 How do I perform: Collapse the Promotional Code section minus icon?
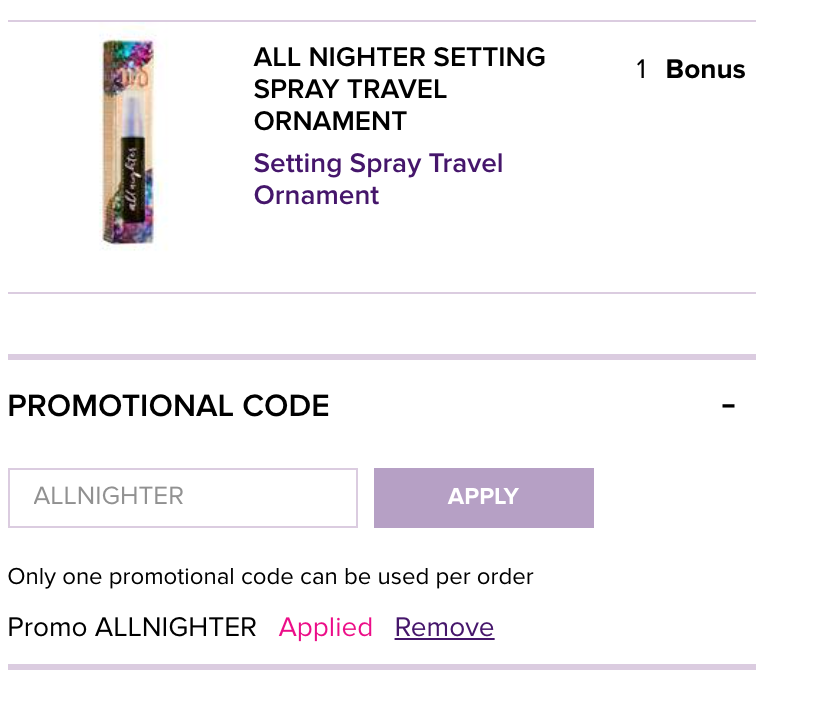pyautogui.click(x=728, y=405)
